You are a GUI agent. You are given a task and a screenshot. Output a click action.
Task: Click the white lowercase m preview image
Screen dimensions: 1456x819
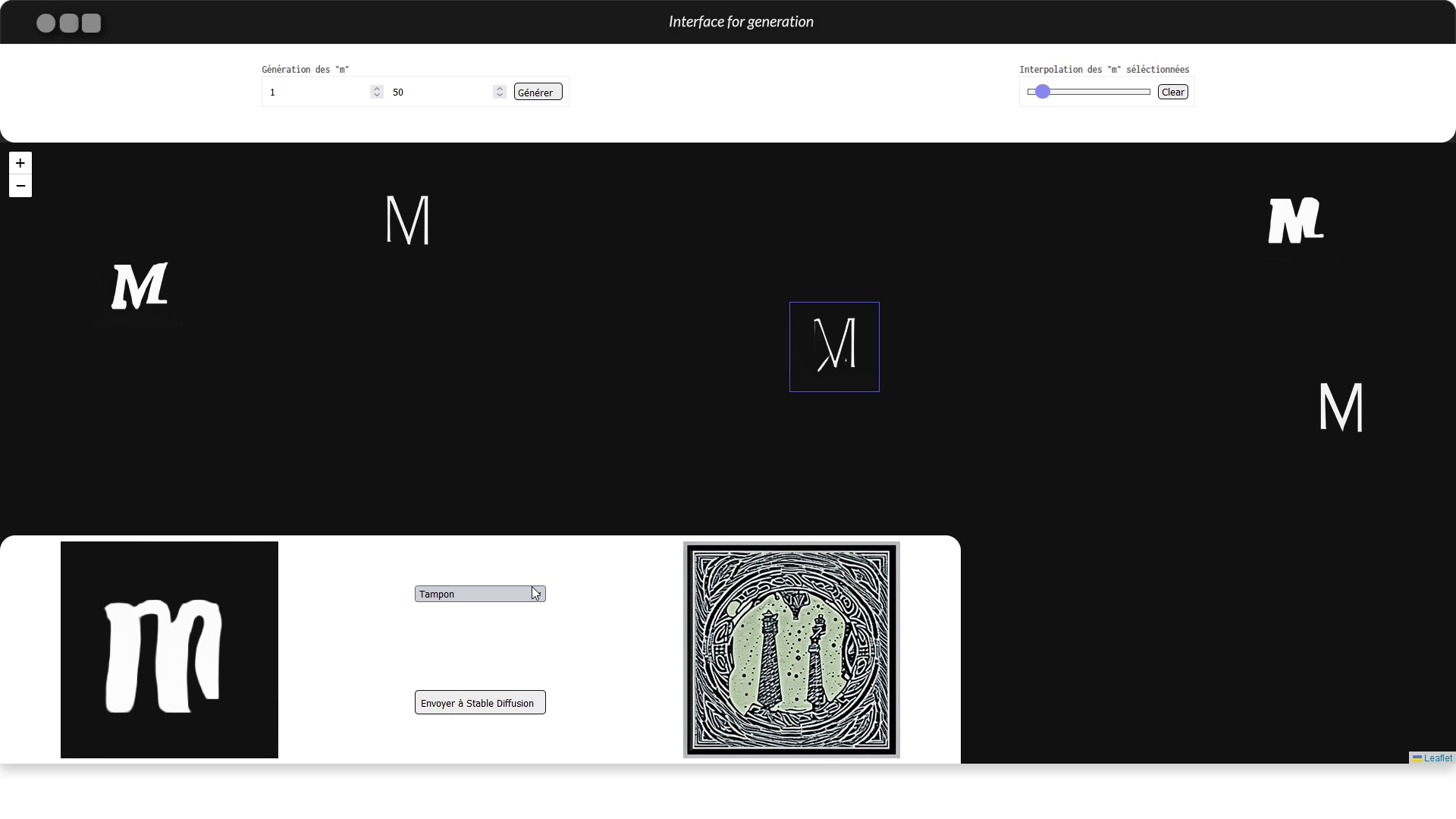coord(169,650)
